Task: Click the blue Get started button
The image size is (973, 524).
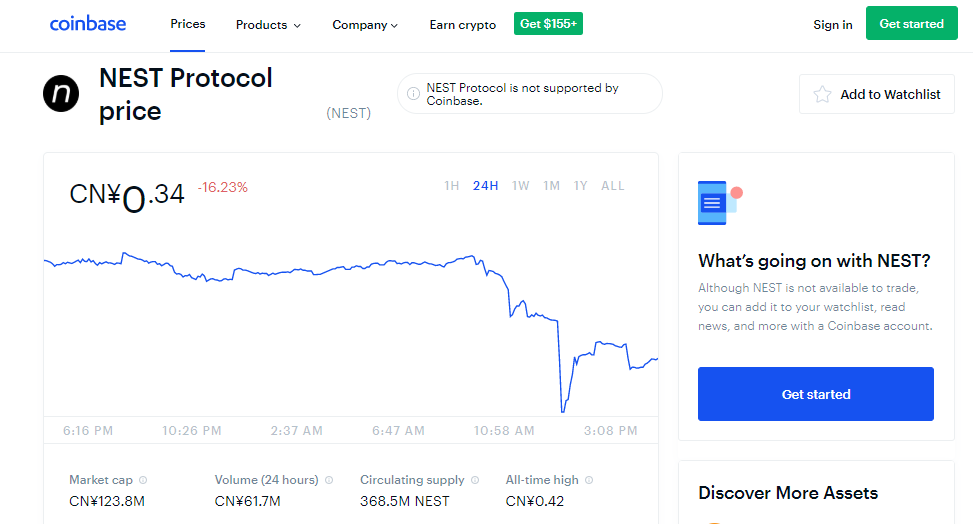Action: pyautogui.click(x=815, y=394)
